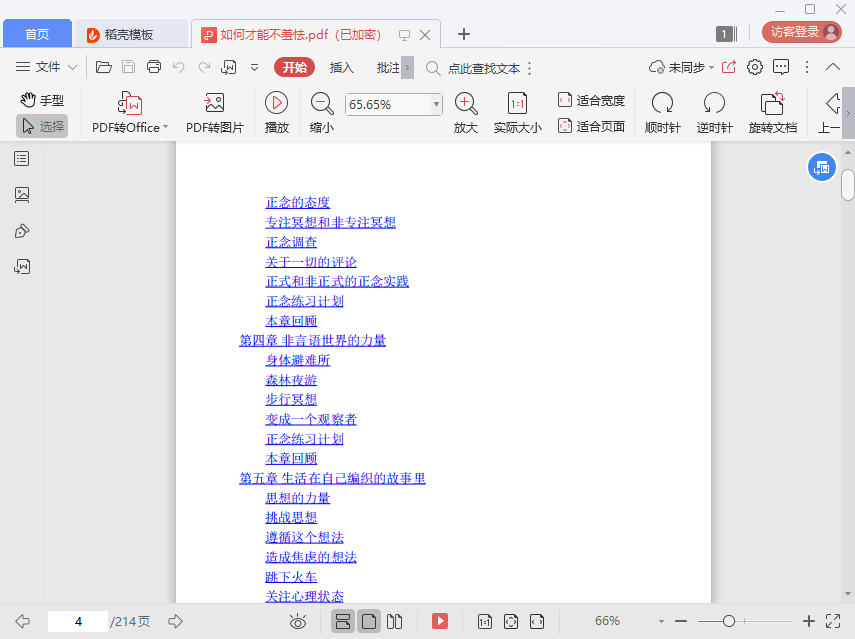Open file folder icon in toolbar
Viewport: 855px width, 639px height.
pos(104,67)
